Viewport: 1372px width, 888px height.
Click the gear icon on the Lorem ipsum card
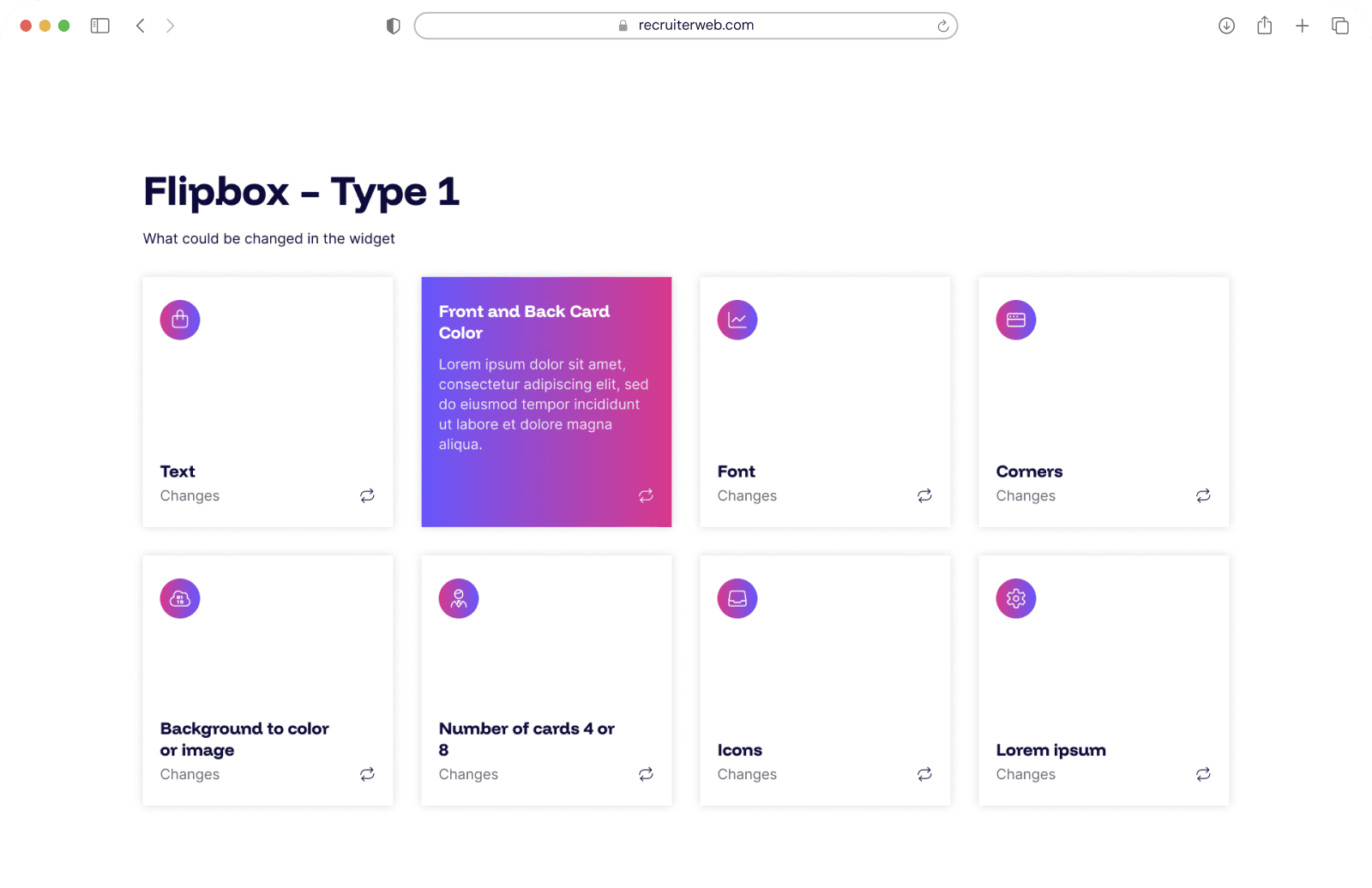(1015, 598)
